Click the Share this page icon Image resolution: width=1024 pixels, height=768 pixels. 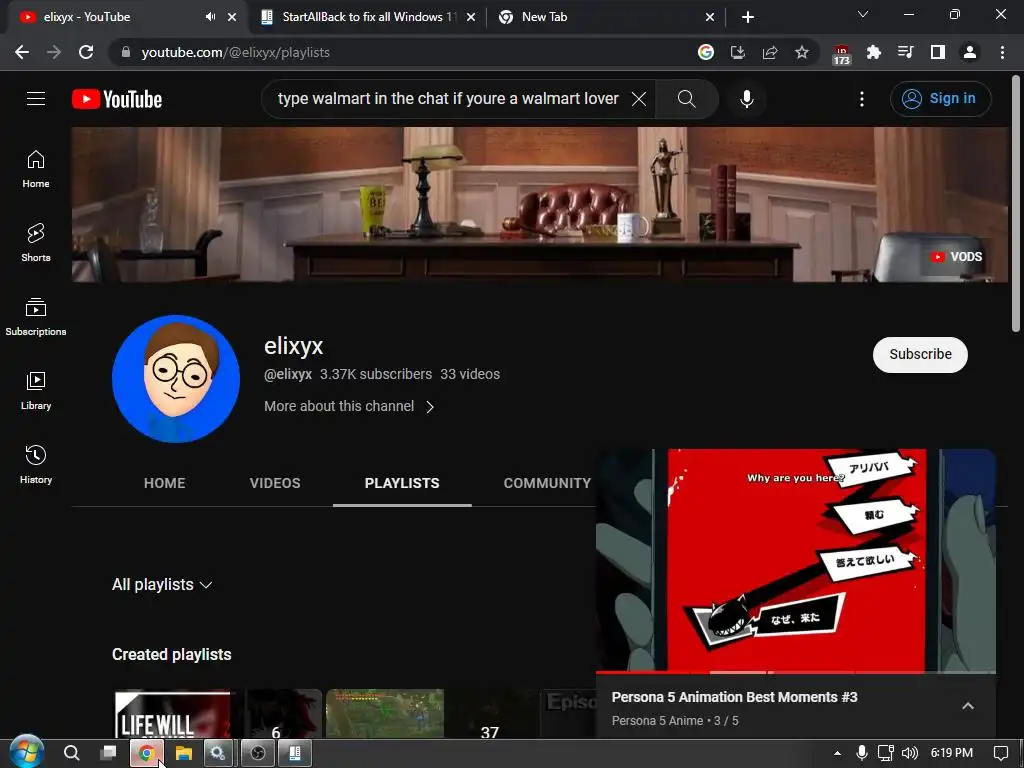pos(770,52)
